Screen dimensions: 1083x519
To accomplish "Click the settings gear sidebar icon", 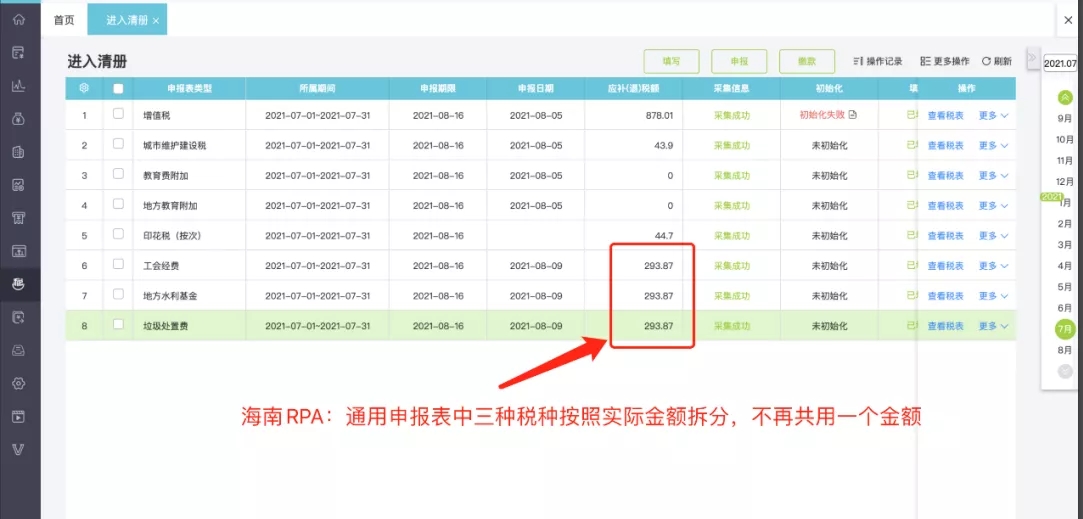I will tap(19, 383).
